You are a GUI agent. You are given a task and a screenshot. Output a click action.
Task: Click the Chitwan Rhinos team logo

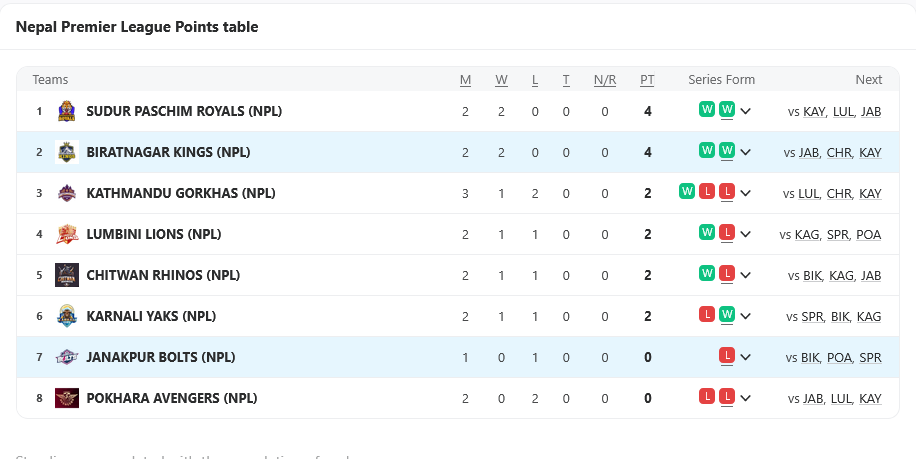[66, 275]
